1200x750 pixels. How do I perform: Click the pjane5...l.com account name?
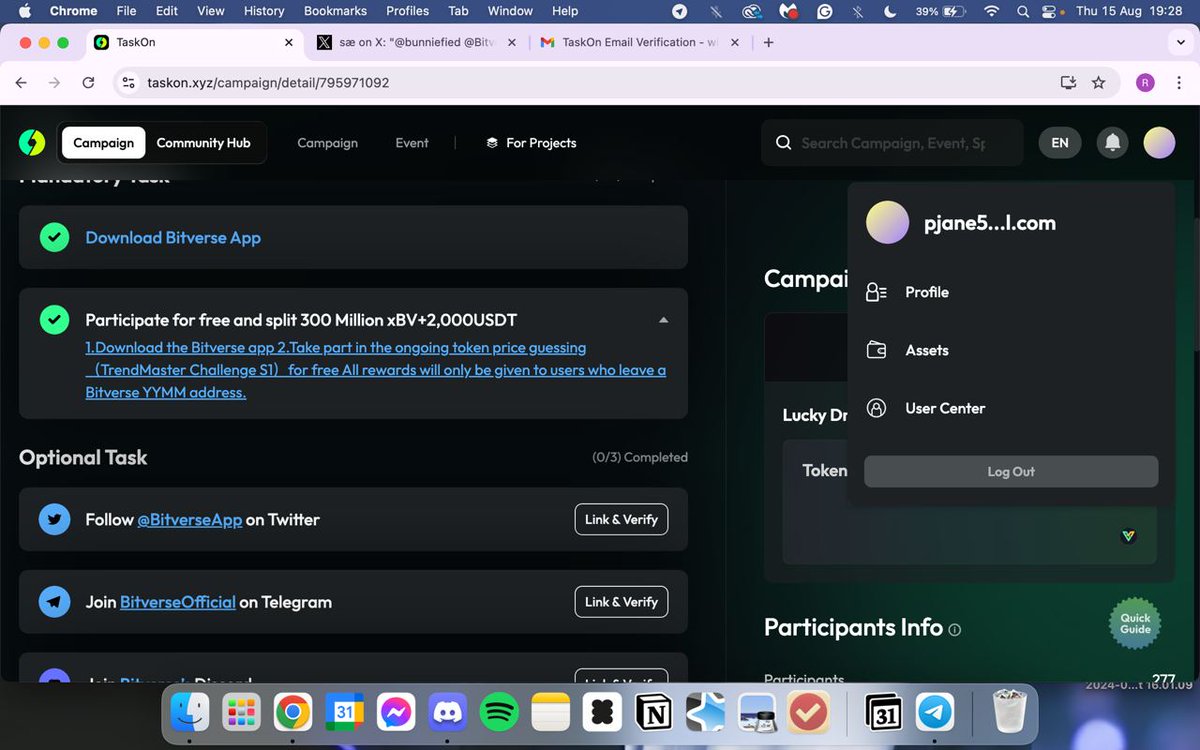tap(990, 223)
